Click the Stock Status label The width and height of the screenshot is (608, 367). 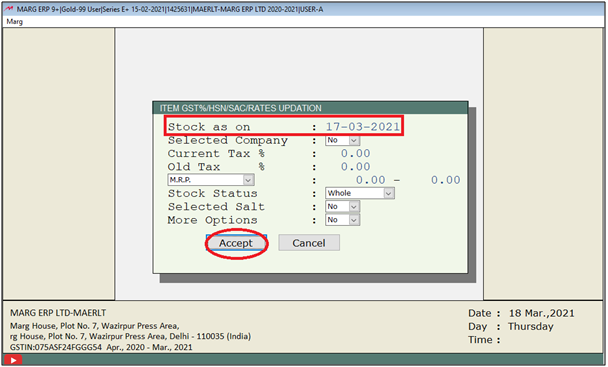coord(212,193)
